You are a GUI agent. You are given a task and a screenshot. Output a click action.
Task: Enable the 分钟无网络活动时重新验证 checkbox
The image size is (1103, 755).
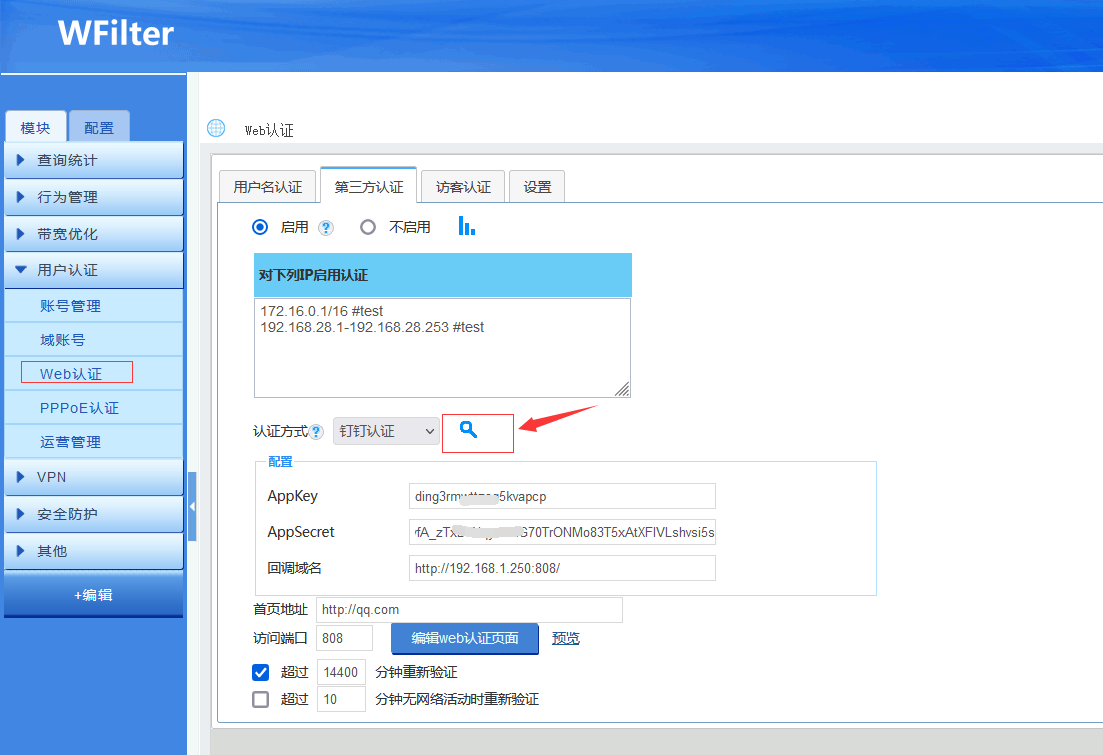[x=261, y=699]
